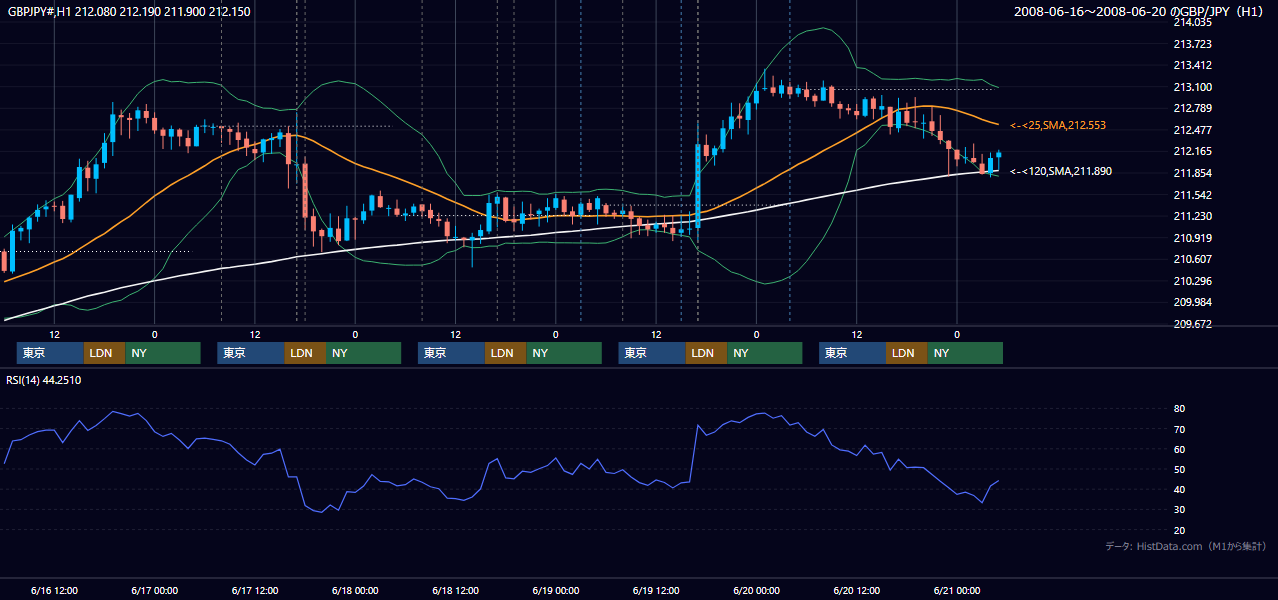Click the 6/16 12:00 date label

point(54,591)
